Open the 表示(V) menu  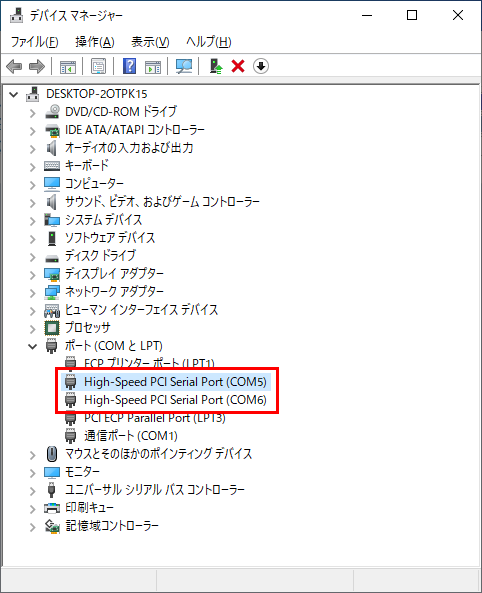tap(150, 42)
